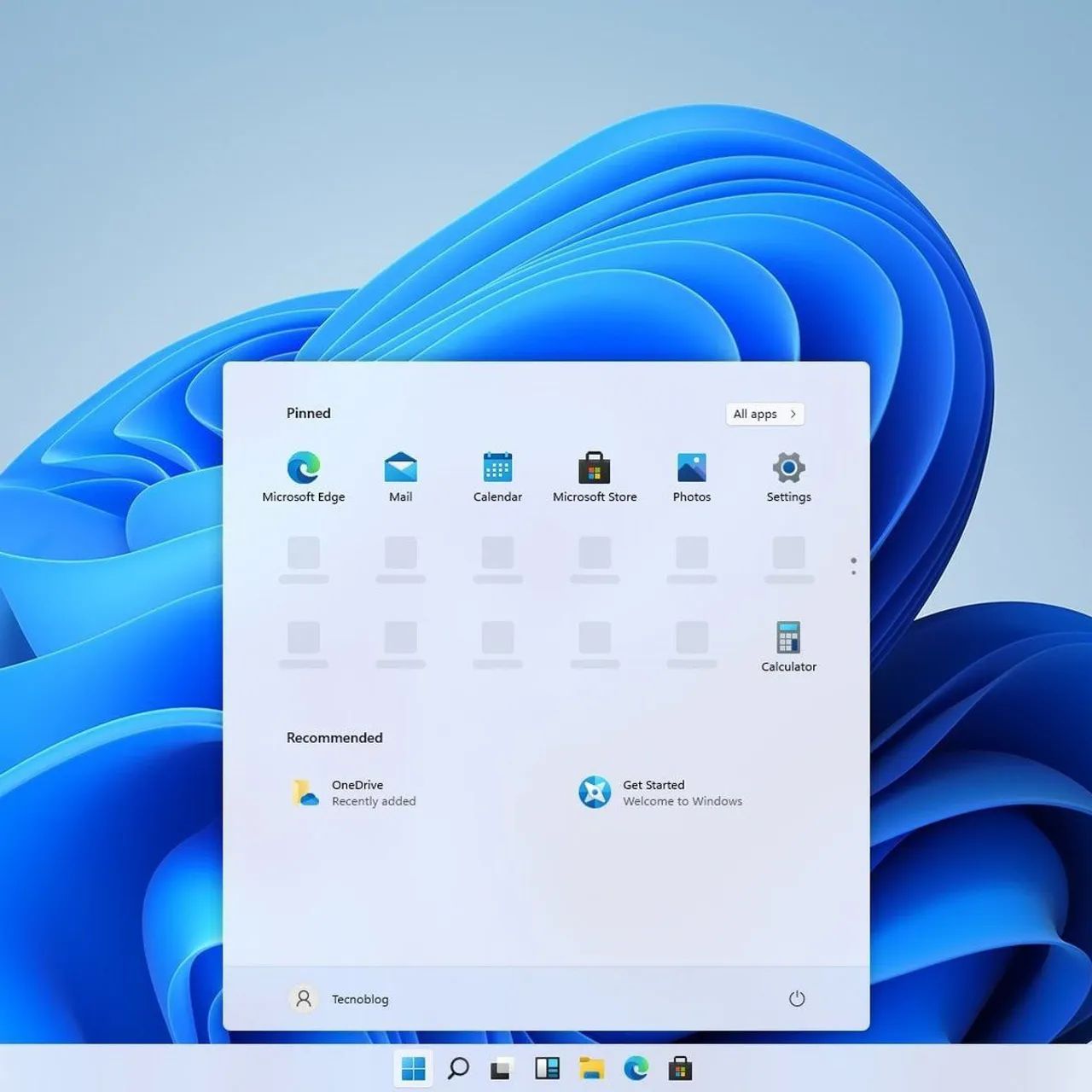
Task: Open Get Started welcome app
Action: pyautogui.click(x=660, y=793)
